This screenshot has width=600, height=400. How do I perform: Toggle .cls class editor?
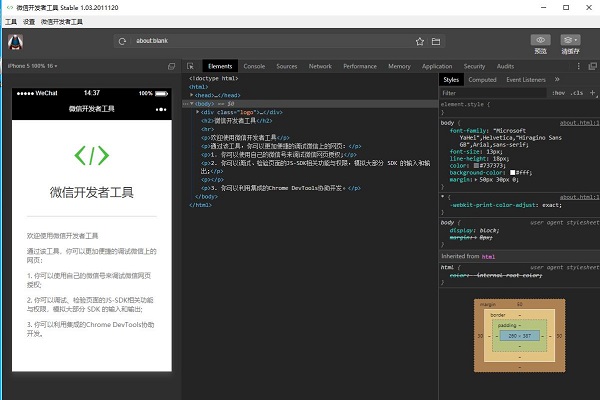coord(577,93)
